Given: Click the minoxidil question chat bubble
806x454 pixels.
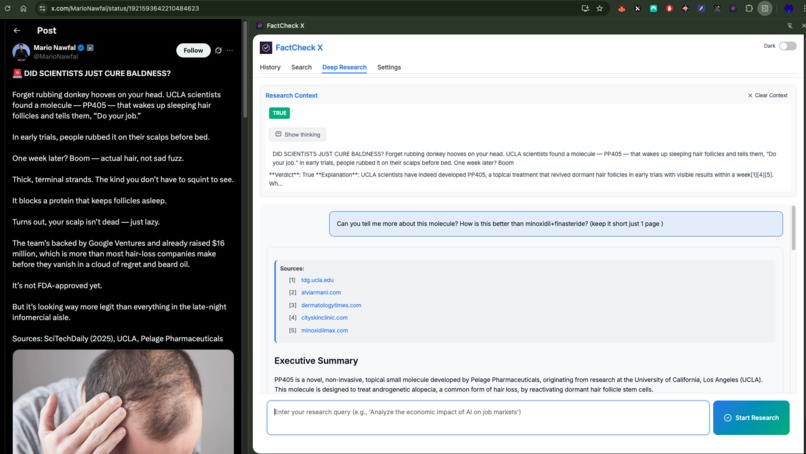Looking at the screenshot, I should [556, 224].
